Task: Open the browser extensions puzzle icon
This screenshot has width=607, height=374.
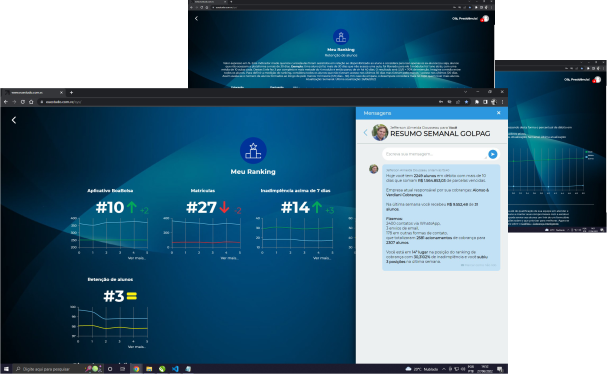Action: coord(477,102)
